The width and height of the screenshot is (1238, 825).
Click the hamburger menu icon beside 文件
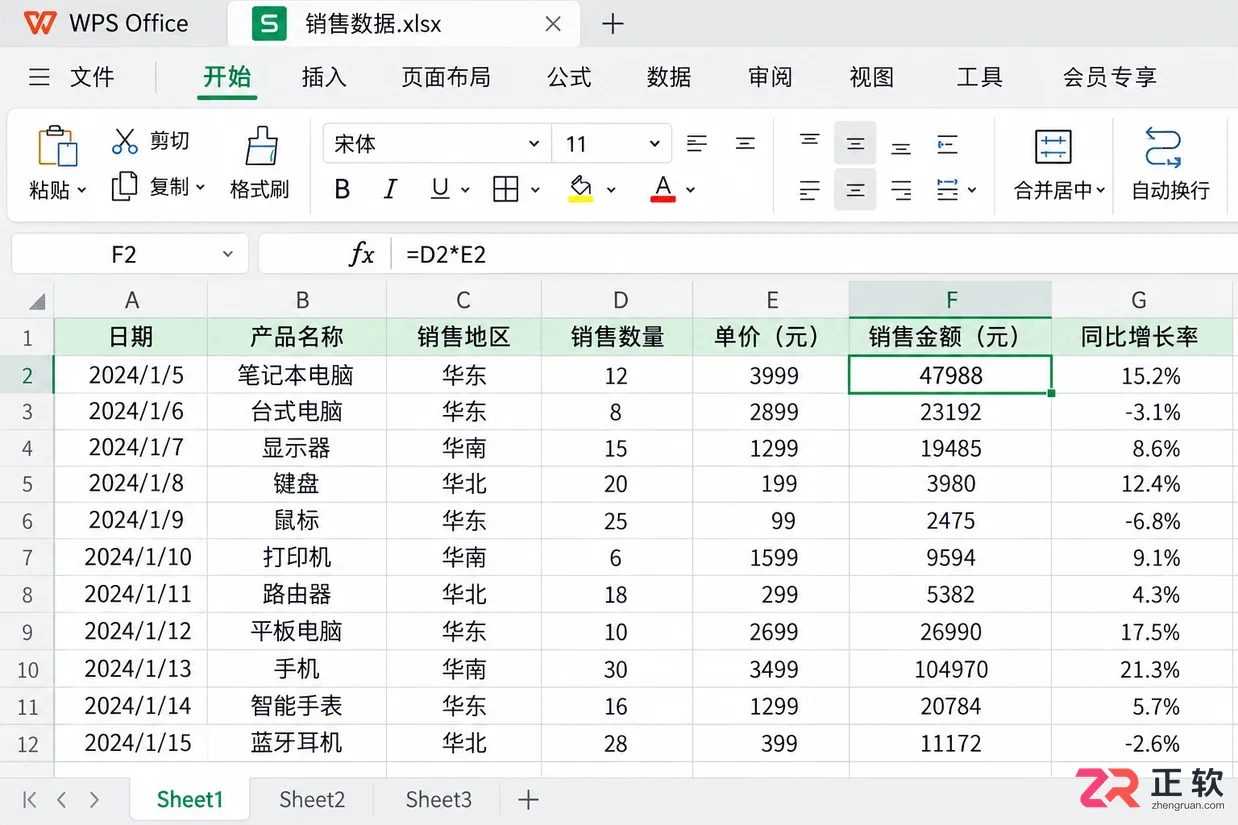click(x=39, y=77)
